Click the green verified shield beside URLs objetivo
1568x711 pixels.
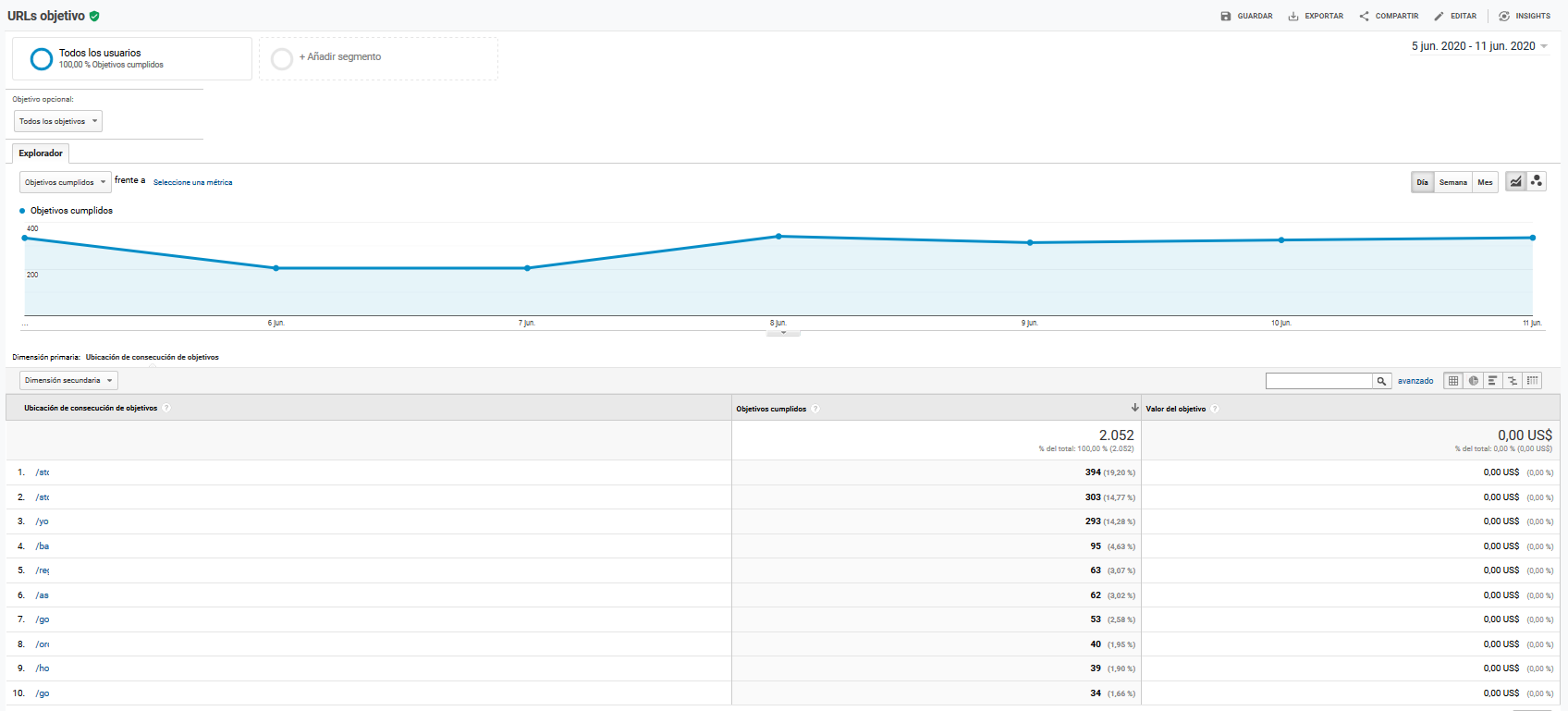point(94,16)
